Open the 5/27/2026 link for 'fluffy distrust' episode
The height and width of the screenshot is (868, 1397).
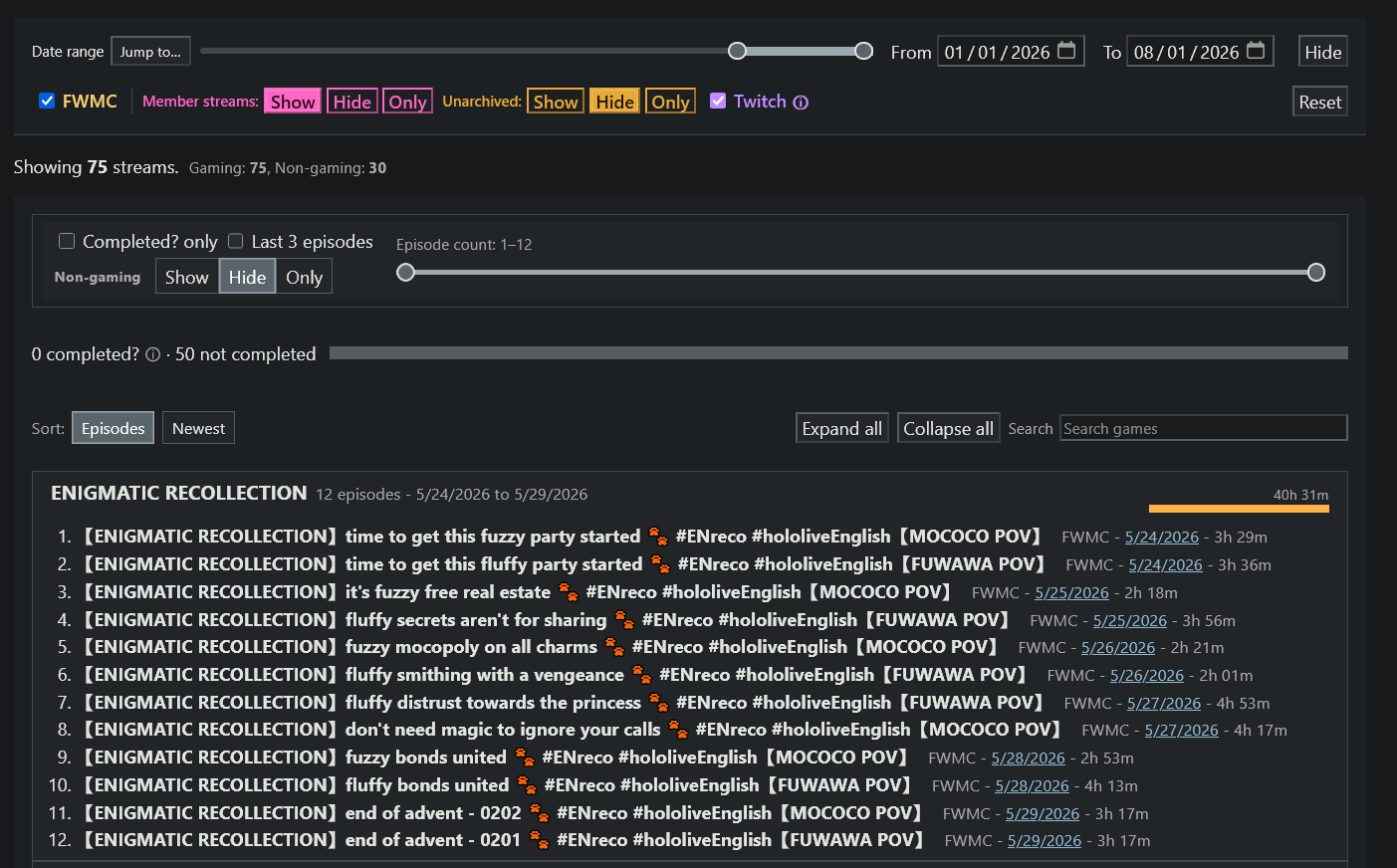click(1164, 704)
